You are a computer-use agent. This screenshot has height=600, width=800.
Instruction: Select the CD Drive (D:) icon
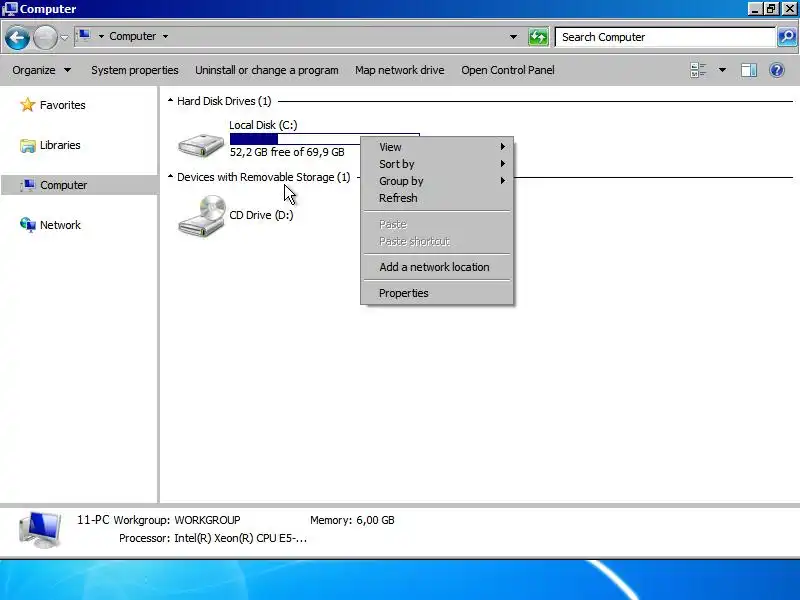202,215
